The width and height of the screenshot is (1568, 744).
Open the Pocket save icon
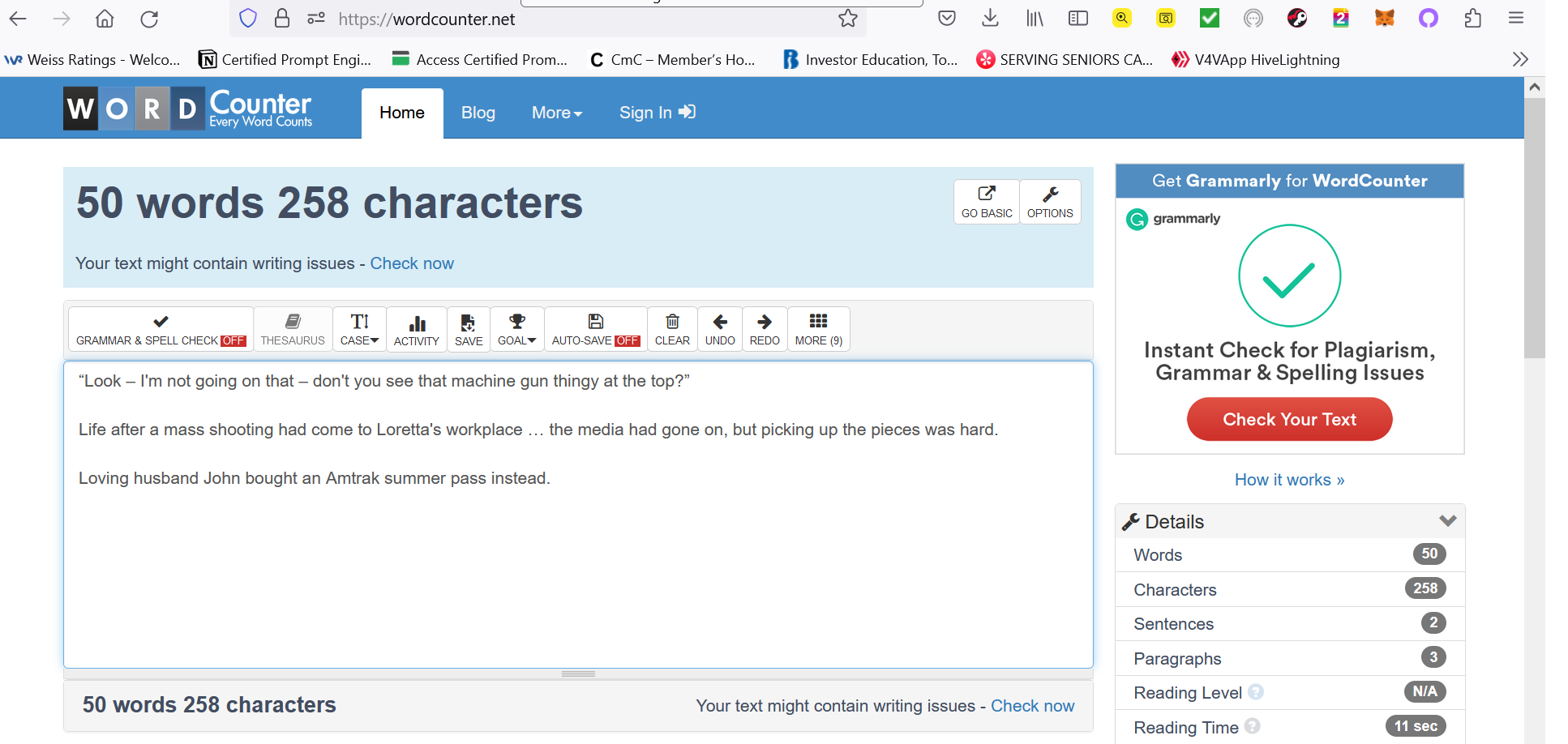pyautogui.click(x=947, y=19)
